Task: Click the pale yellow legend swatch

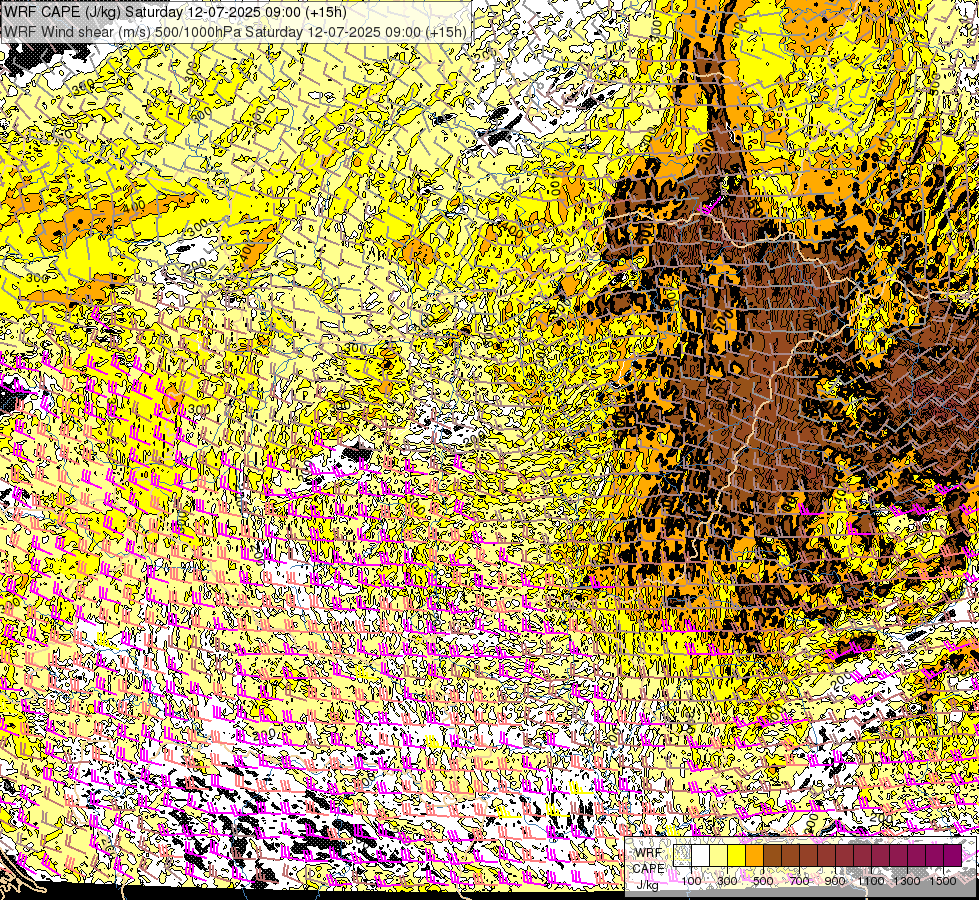Action: (719, 855)
